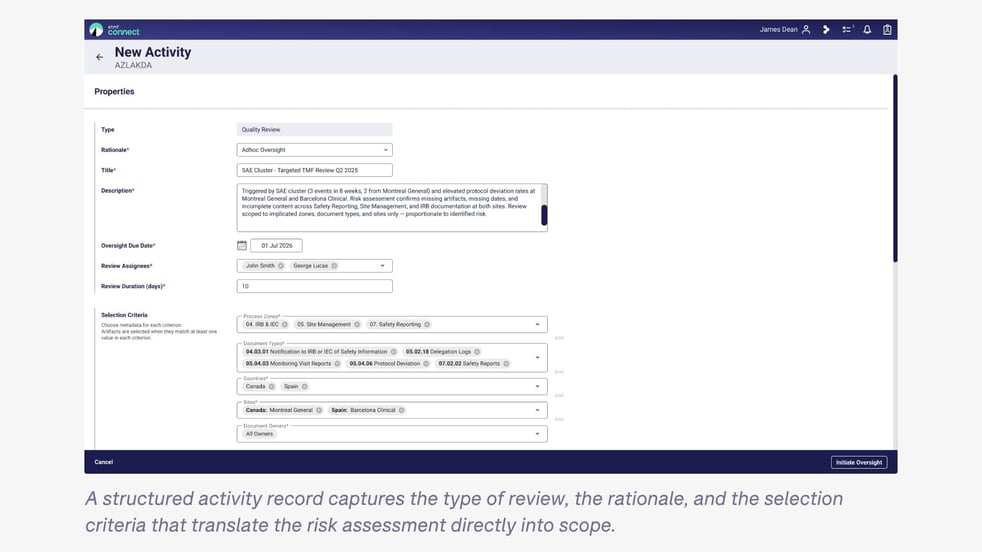Click the back arrow beside New Activity
Viewport: 982px width, 552px height.
[x=99, y=57]
